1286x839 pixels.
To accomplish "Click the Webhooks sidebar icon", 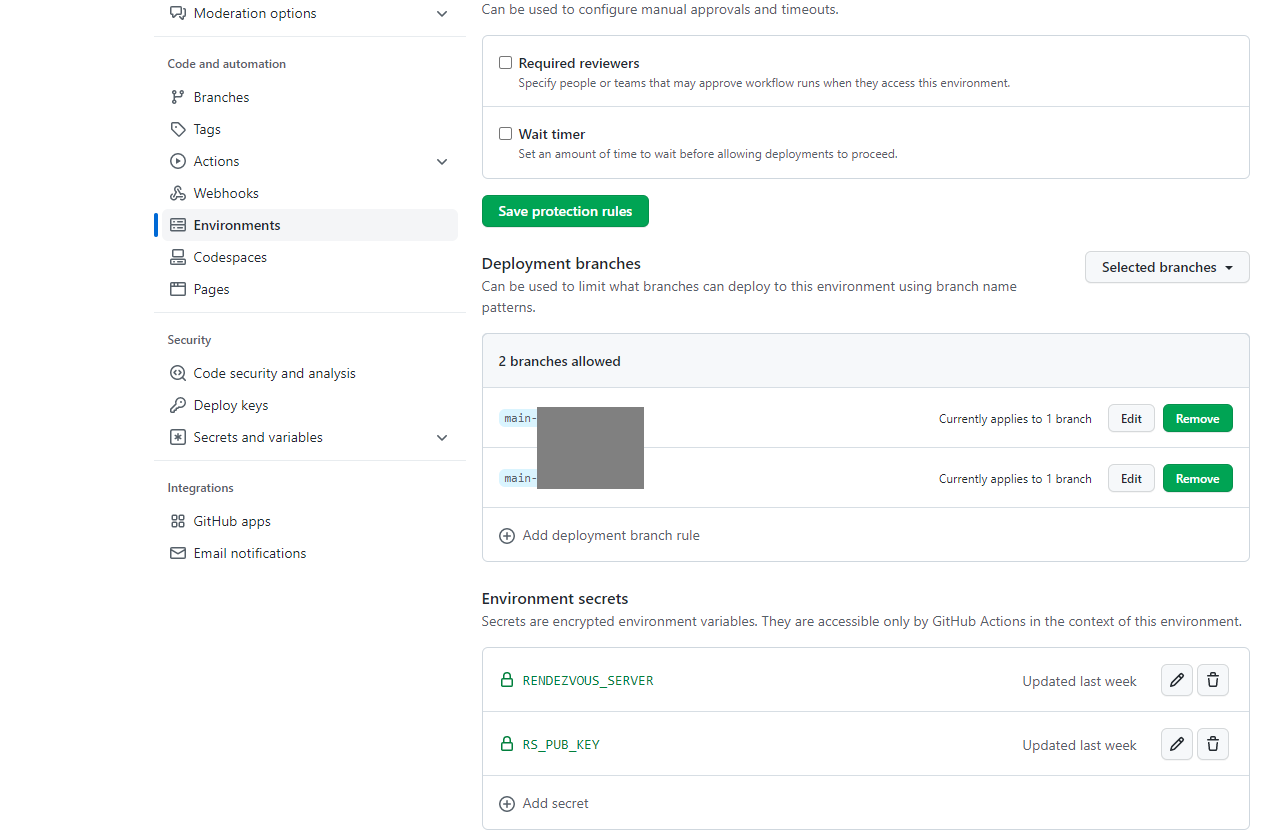I will 178,192.
